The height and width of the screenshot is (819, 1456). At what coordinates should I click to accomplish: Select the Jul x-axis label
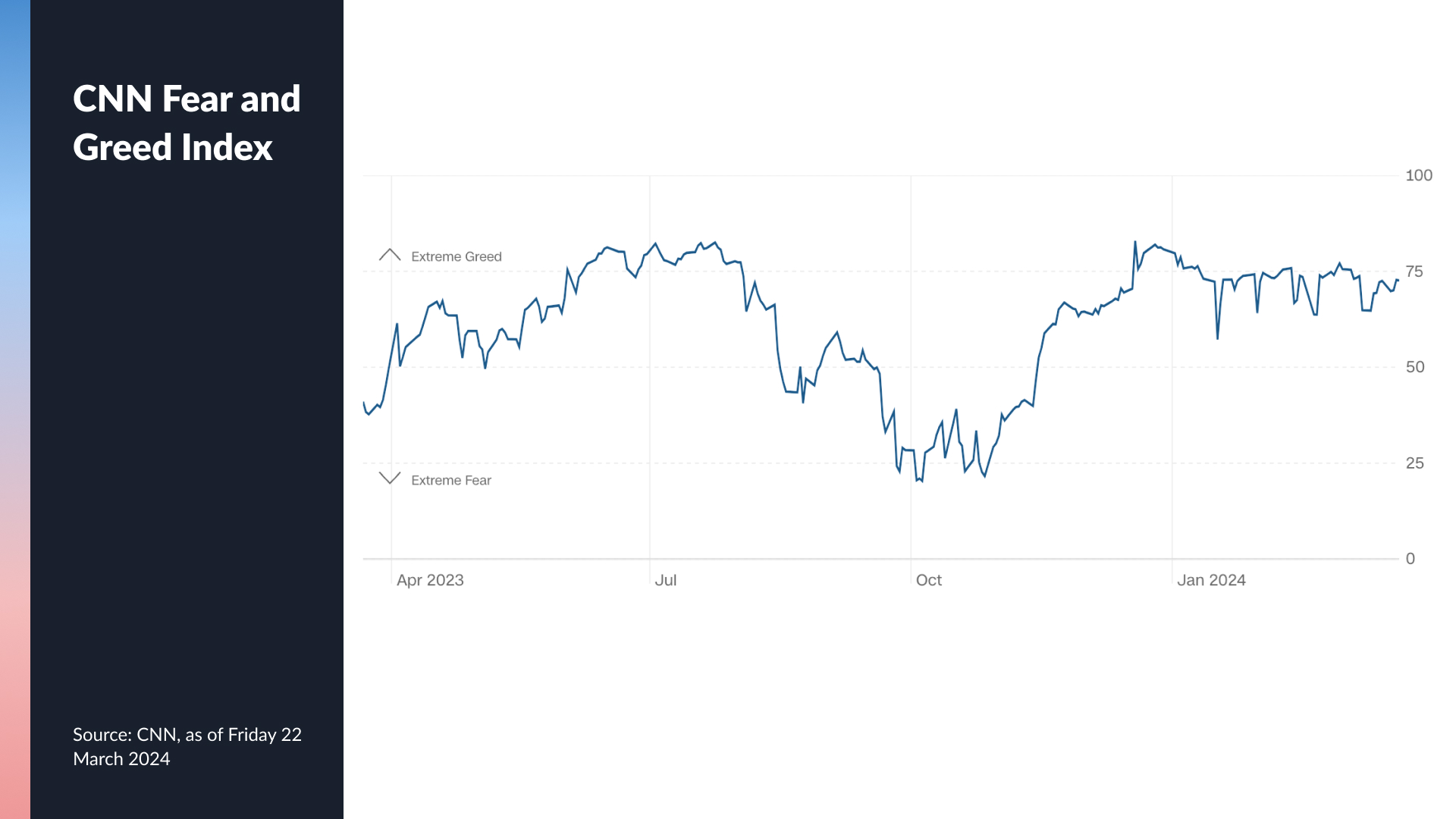point(665,580)
